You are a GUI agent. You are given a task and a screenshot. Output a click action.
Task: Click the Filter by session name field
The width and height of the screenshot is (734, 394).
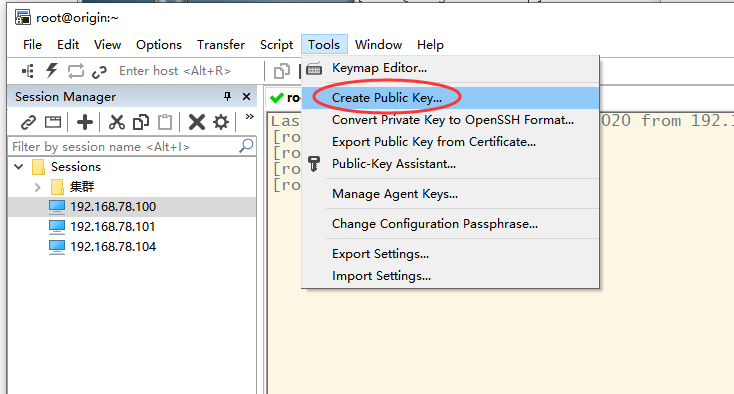point(132,146)
